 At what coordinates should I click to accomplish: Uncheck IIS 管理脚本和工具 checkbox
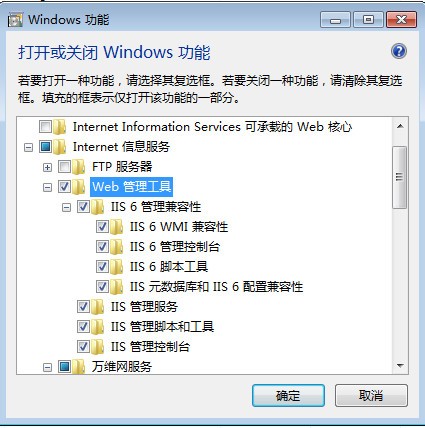click(83, 327)
